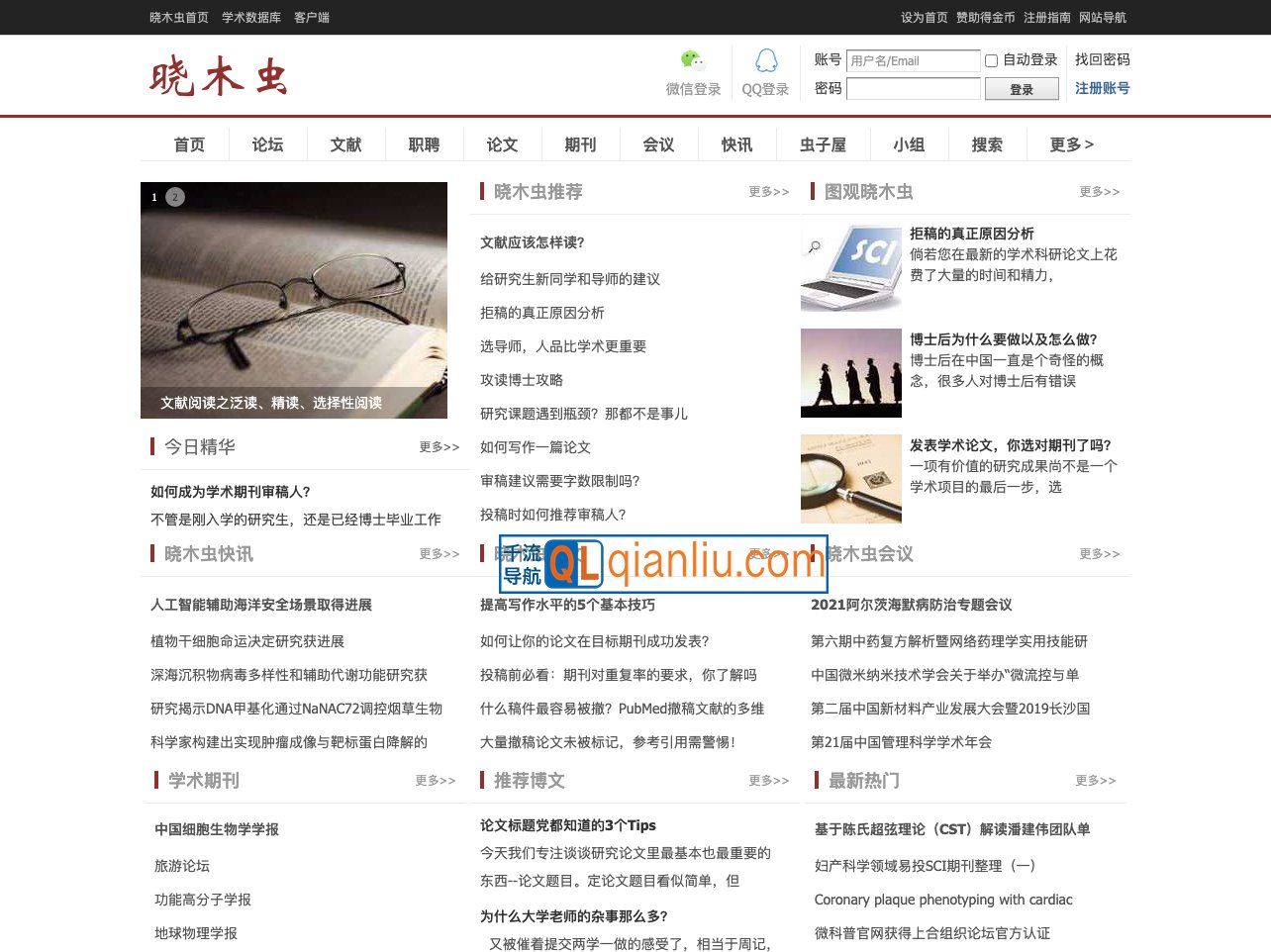Expand the 更多> navigation menu
The image size is (1271, 952).
point(1071,144)
